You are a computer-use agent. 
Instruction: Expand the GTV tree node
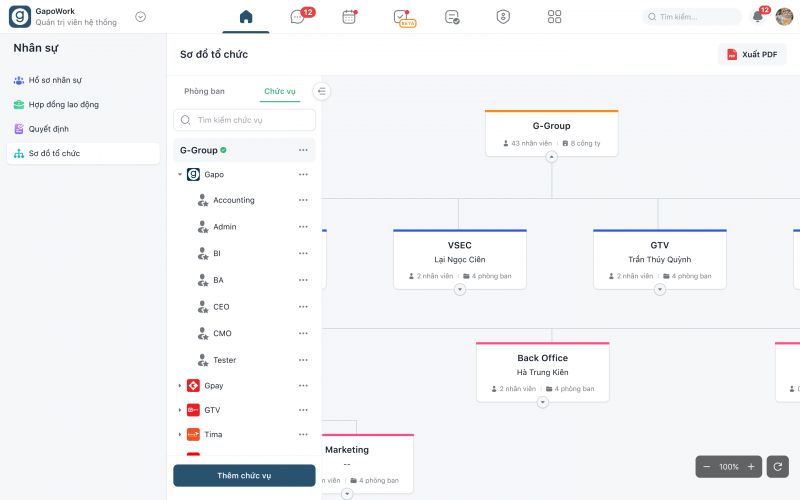180,410
